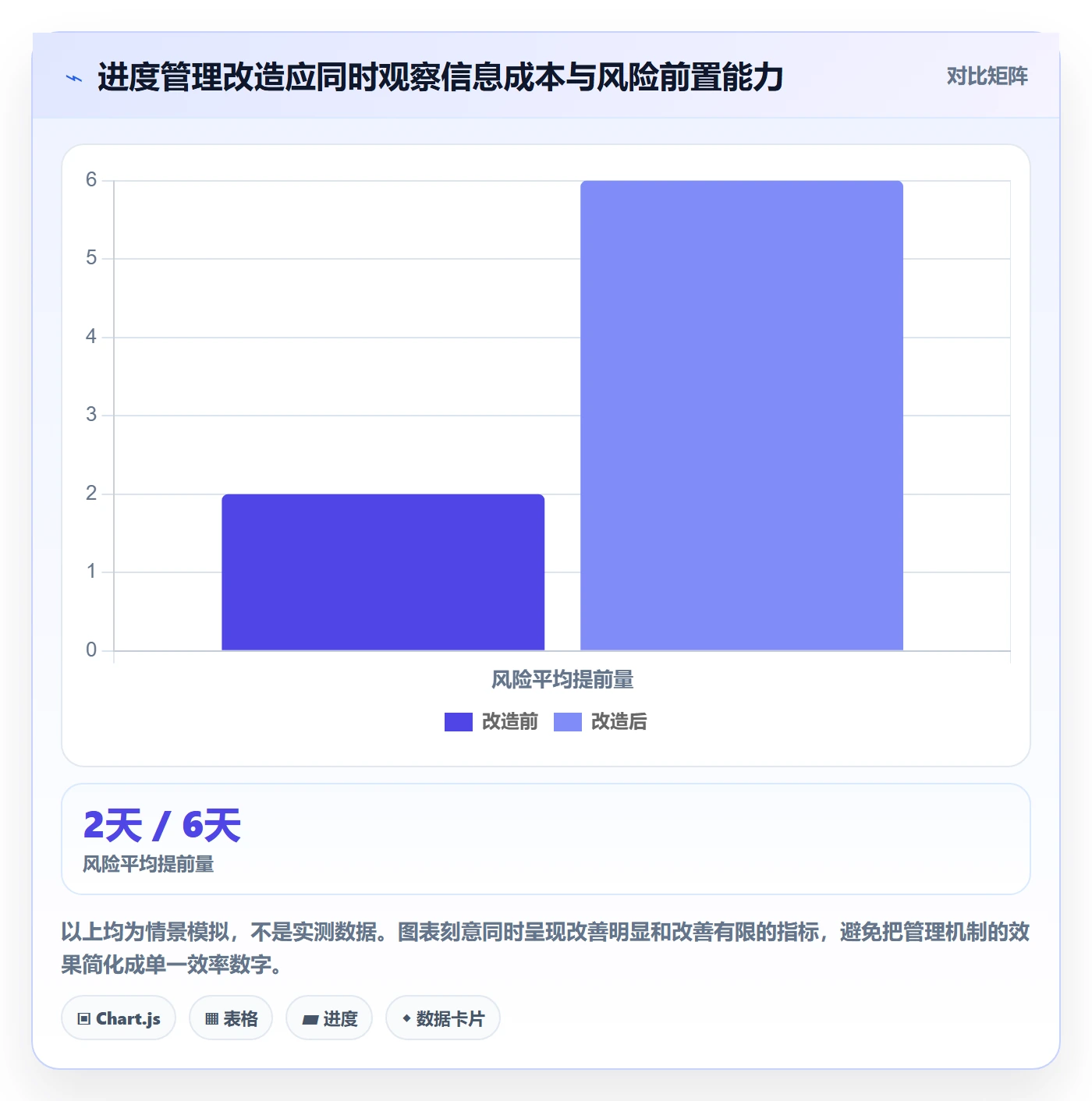This screenshot has width=1092, height=1101.
Task: Click the y-axis value 0
Action: pyautogui.click(x=91, y=650)
